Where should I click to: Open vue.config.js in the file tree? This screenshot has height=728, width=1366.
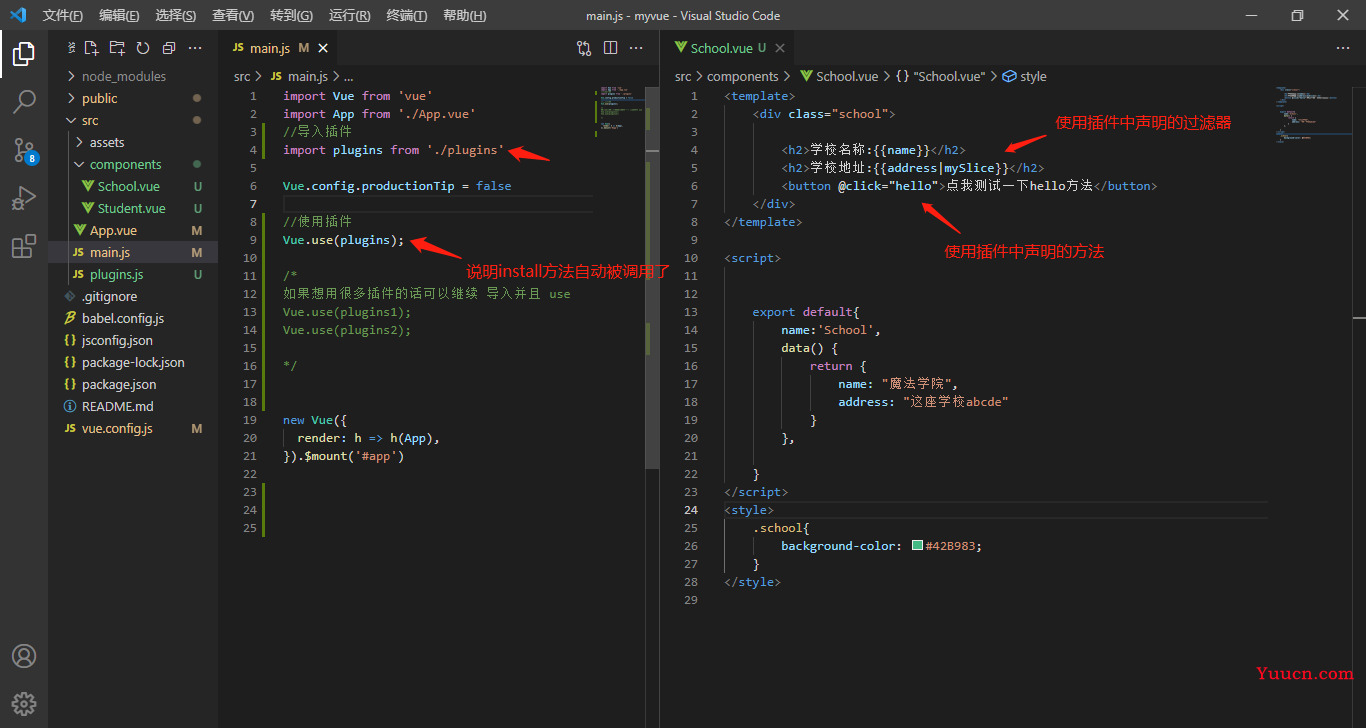click(x=133, y=428)
